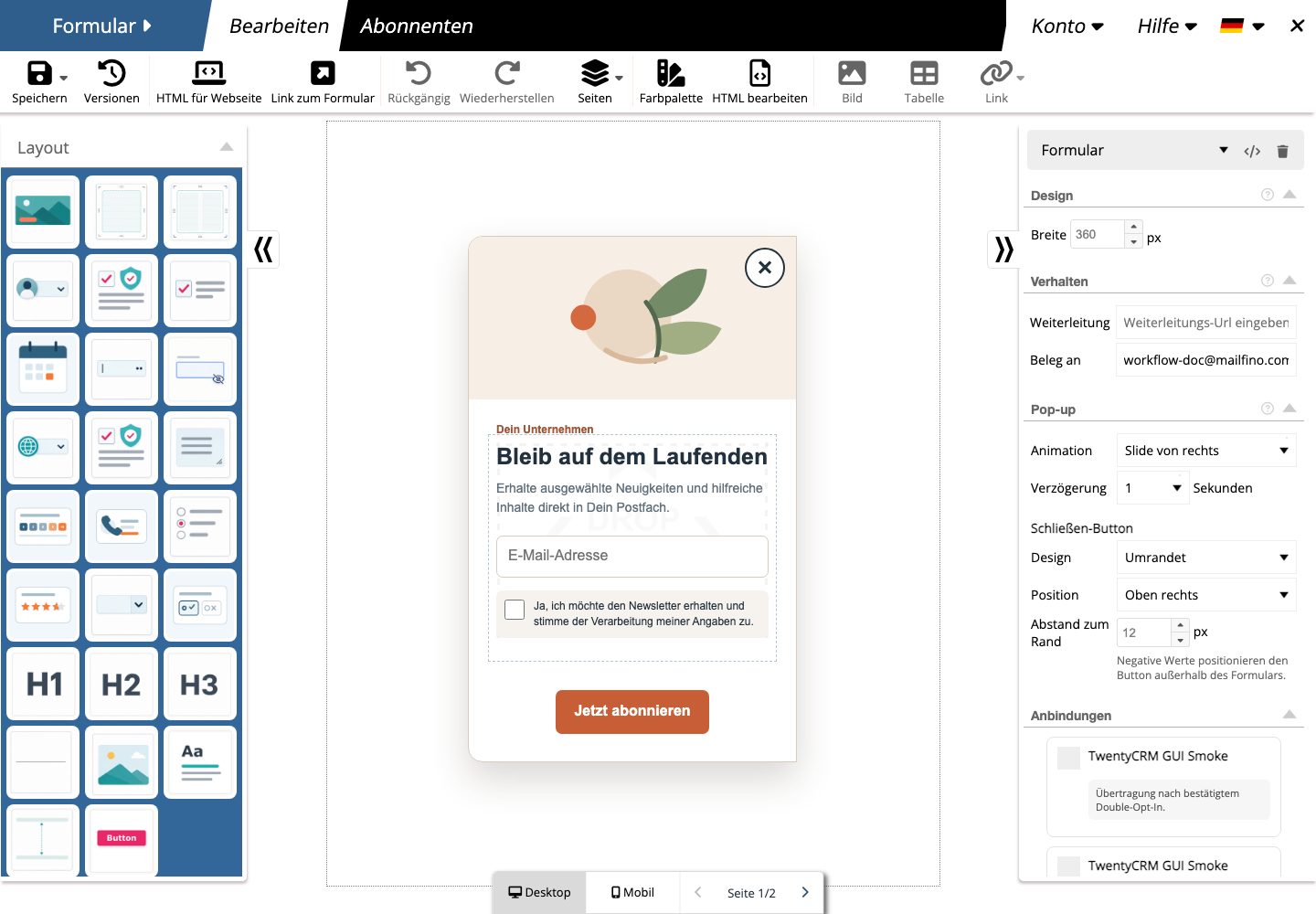The image size is (1316, 914).
Task: Select the pink Button element
Action: (122, 840)
